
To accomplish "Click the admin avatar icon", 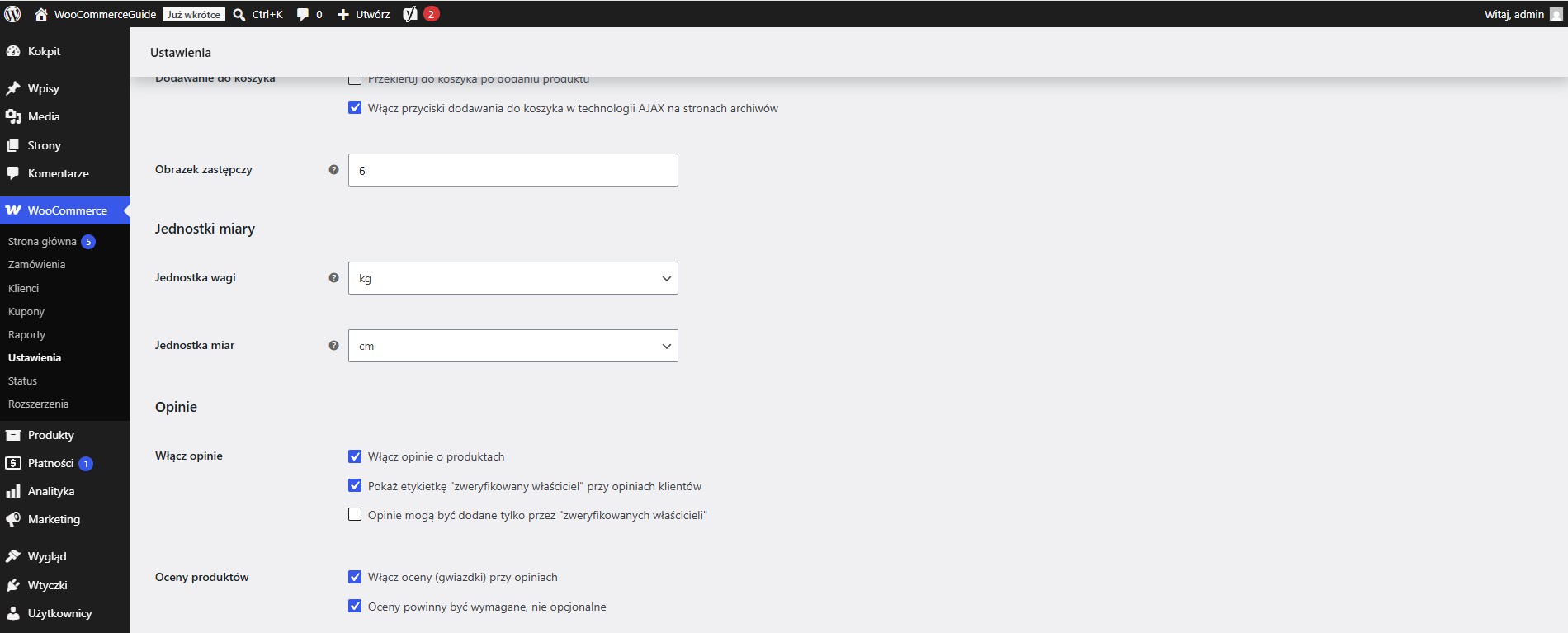I will (1556, 14).
